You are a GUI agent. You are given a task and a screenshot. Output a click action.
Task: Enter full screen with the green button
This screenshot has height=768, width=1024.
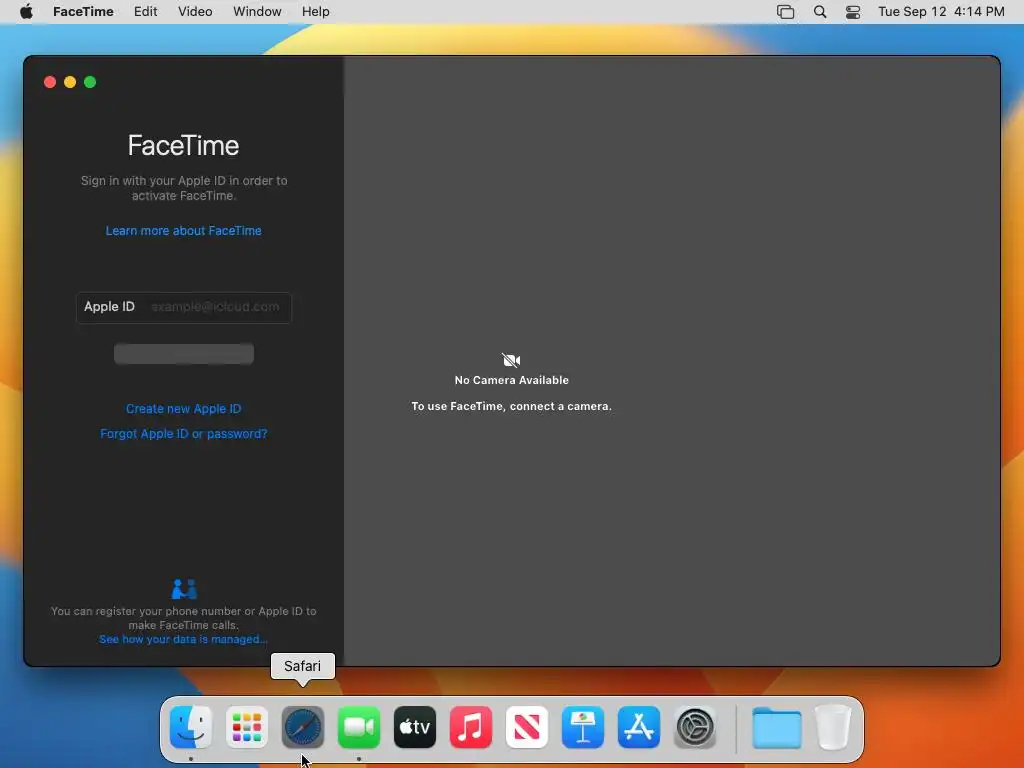click(x=90, y=82)
